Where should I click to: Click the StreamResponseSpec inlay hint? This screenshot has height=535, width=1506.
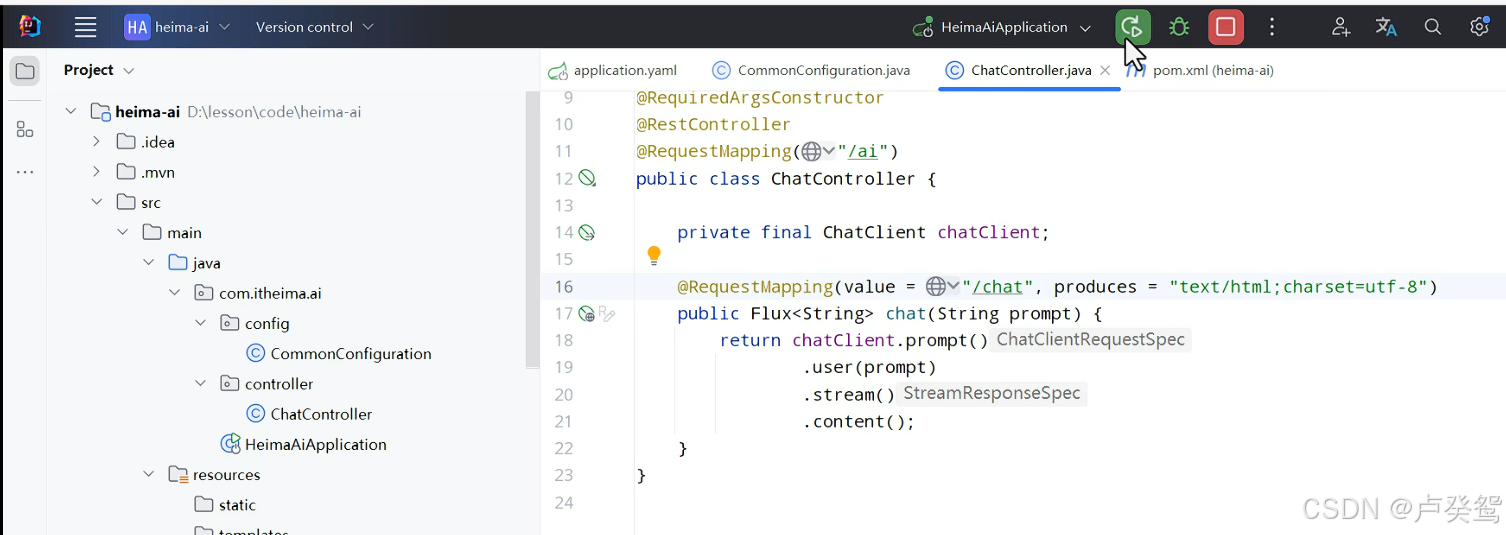(x=991, y=394)
